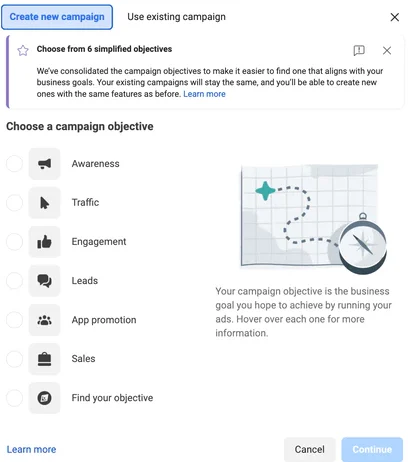Select the Sales radio button
Image resolution: width=408 pixels, height=462 pixels.
(x=14, y=359)
